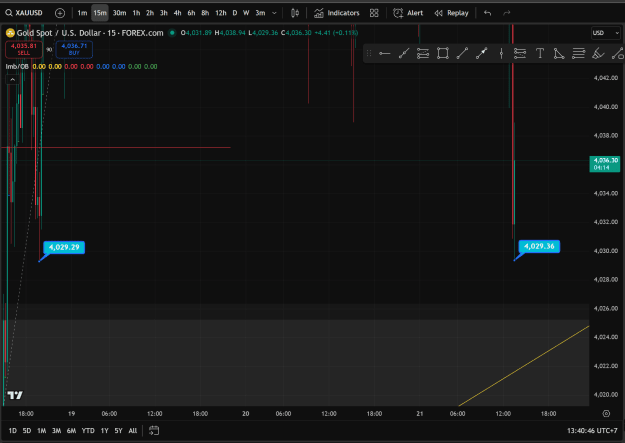Select the trend line tool
625x443 pixels.
click(x=462, y=53)
